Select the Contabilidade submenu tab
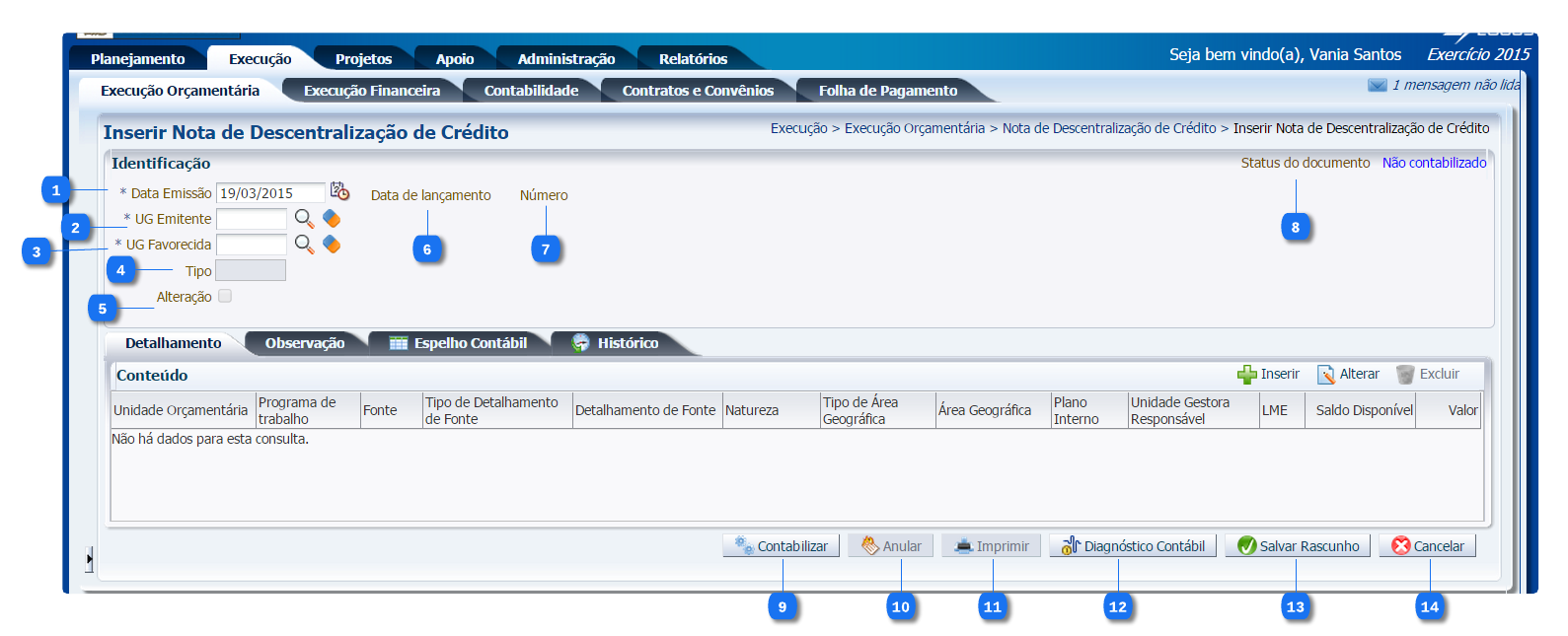 click(x=531, y=91)
